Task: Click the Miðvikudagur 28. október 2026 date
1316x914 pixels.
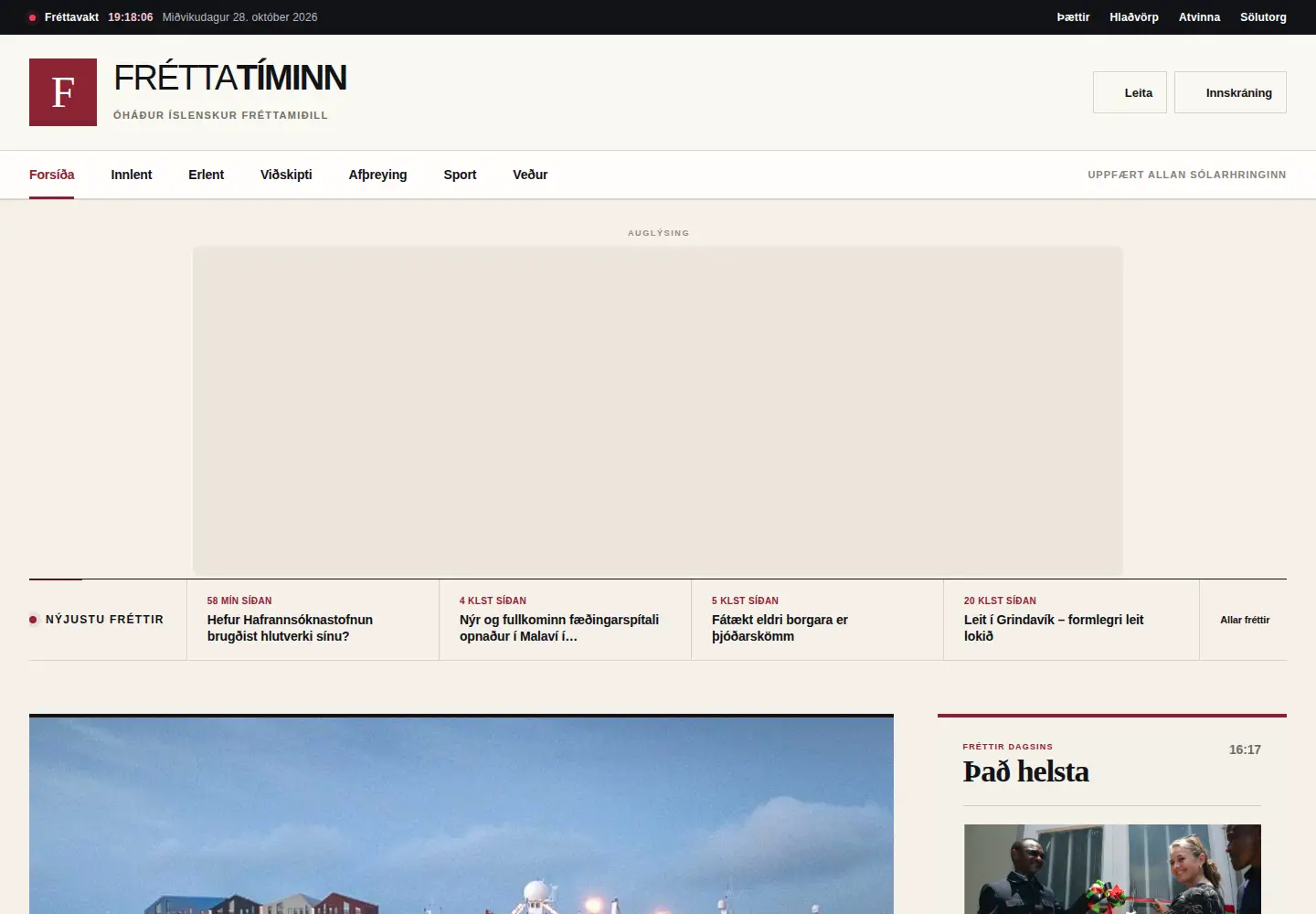Action: tap(240, 17)
